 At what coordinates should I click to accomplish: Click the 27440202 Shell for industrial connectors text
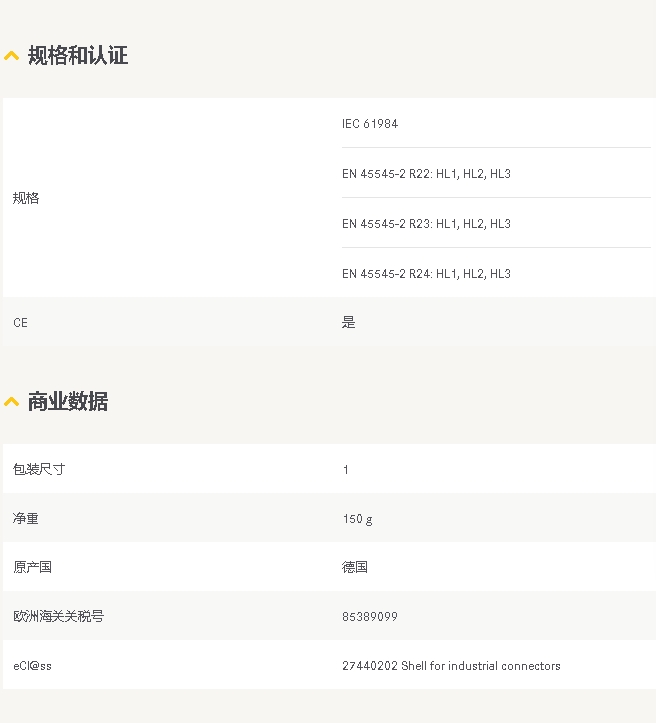[451, 666]
